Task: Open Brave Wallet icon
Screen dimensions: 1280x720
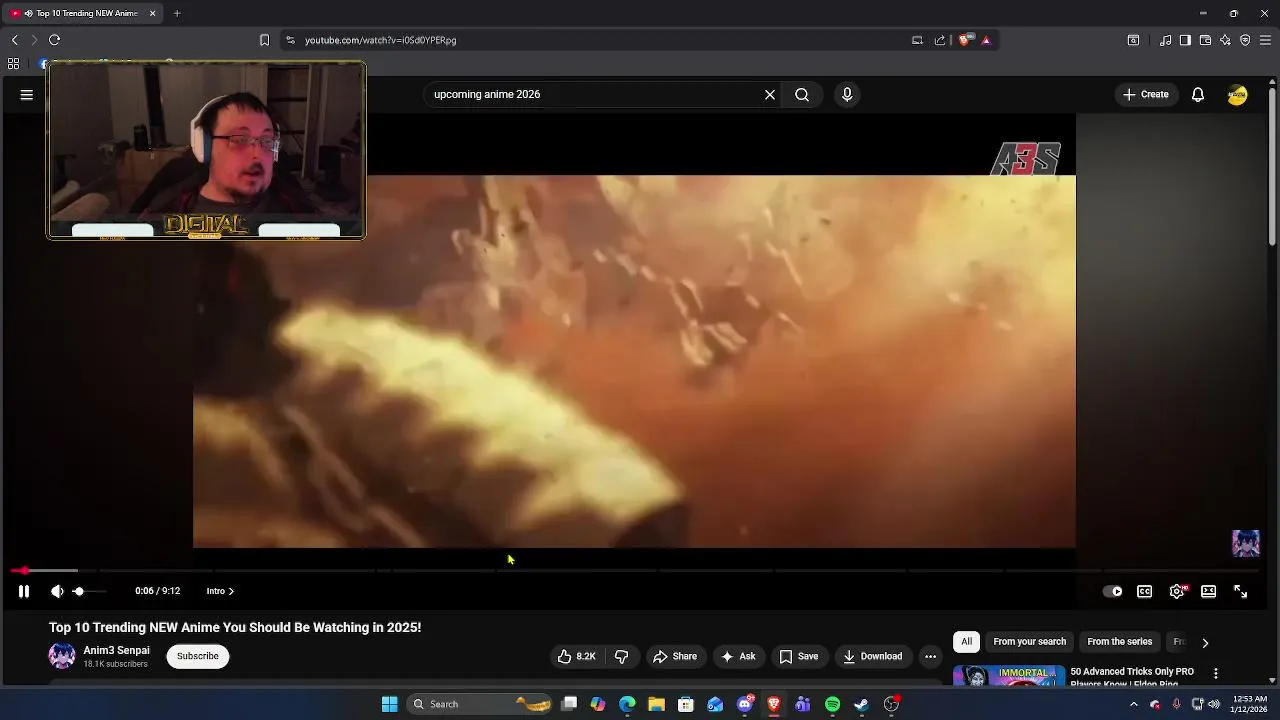Action: (x=1205, y=40)
